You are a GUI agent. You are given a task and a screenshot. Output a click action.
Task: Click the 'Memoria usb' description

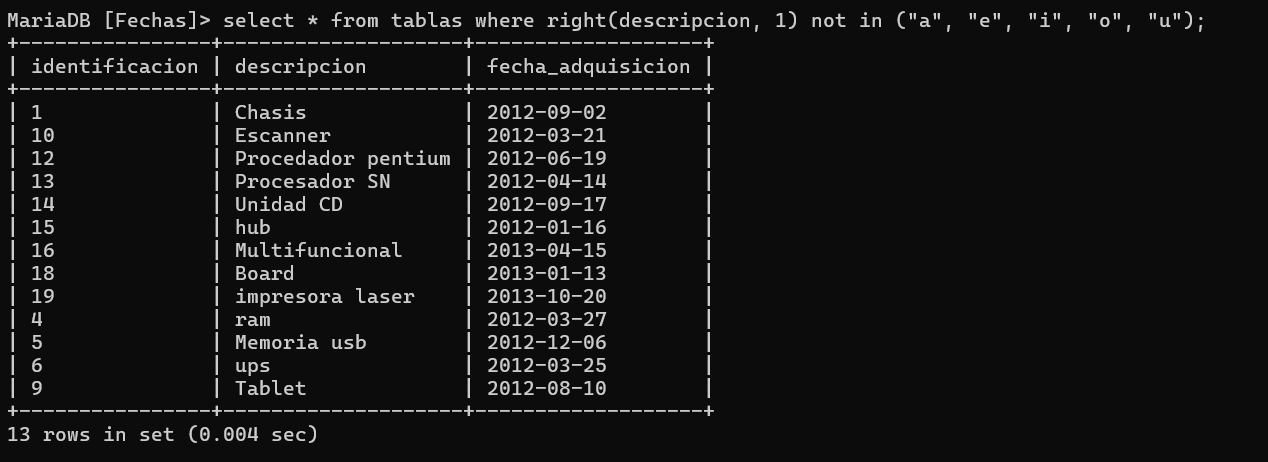tap(300, 343)
